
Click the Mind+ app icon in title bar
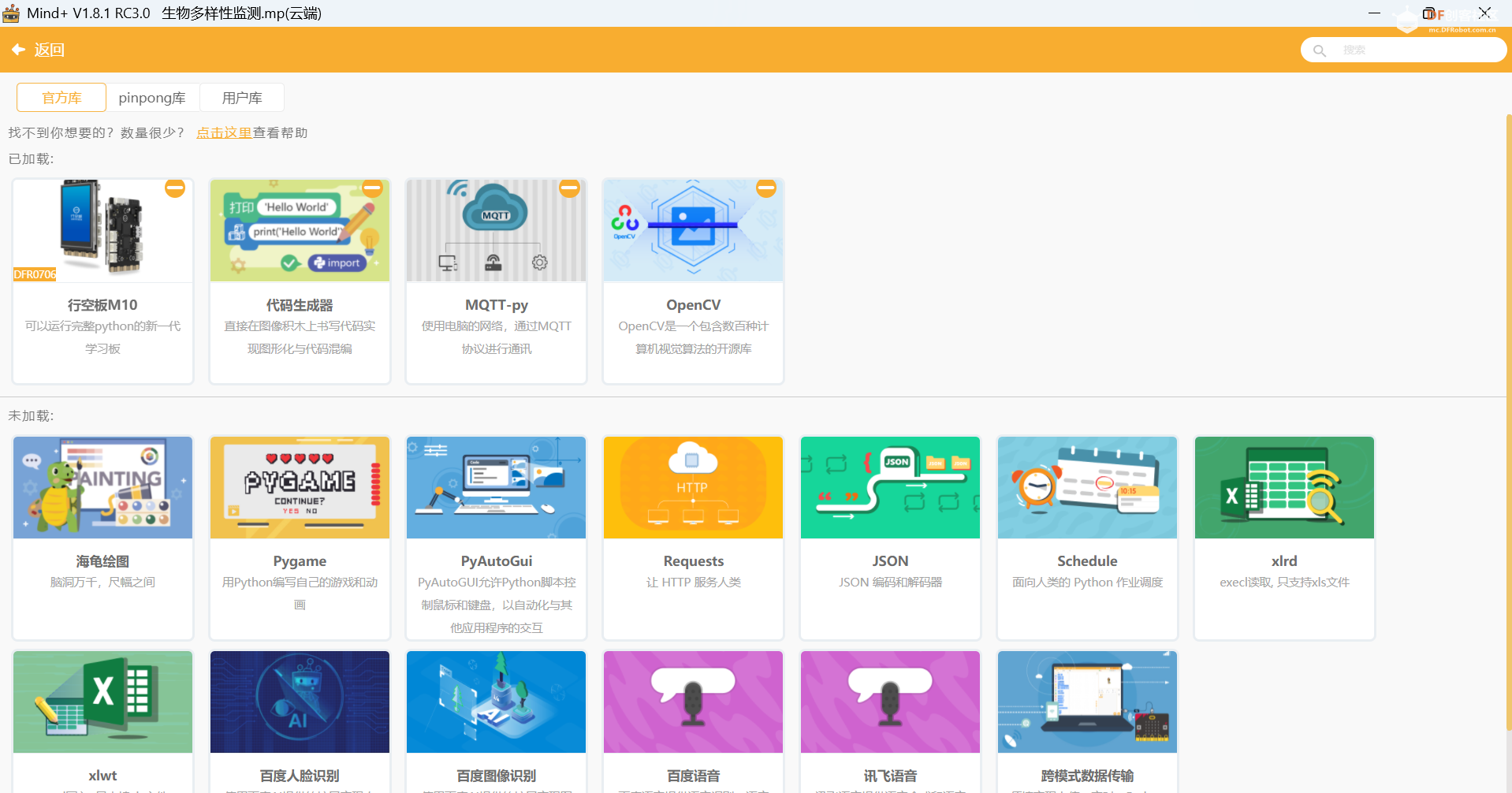[11, 13]
